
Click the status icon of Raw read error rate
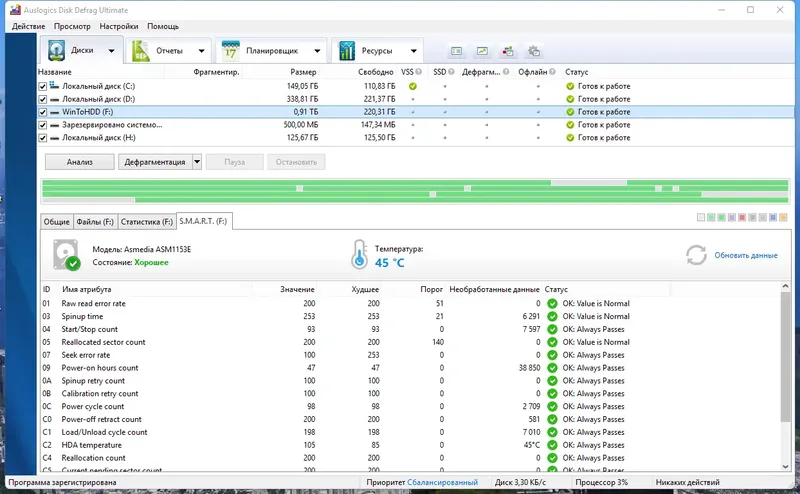tap(552, 304)
